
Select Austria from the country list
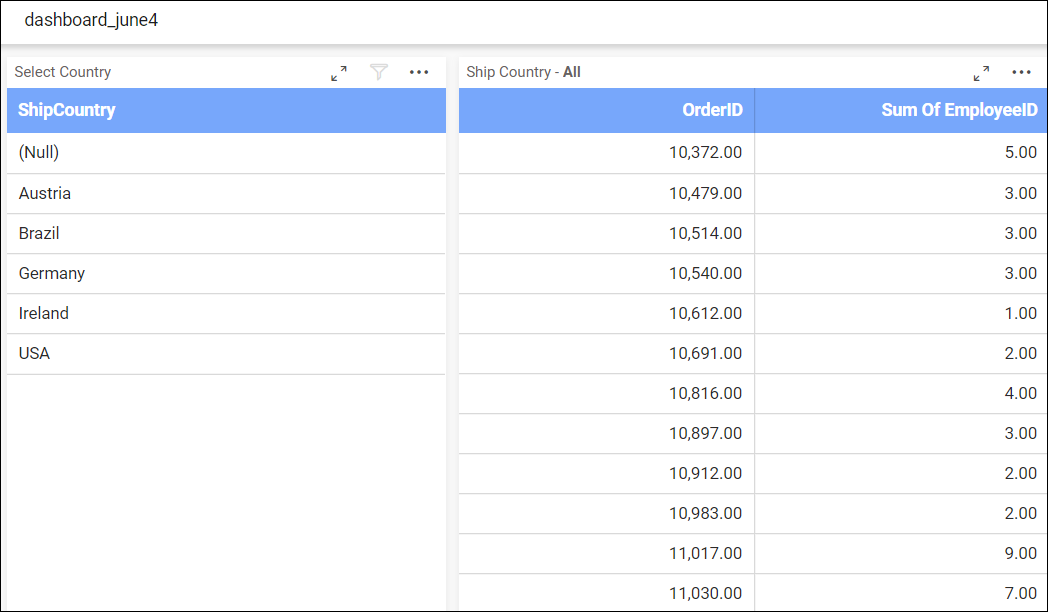point(45,193)
